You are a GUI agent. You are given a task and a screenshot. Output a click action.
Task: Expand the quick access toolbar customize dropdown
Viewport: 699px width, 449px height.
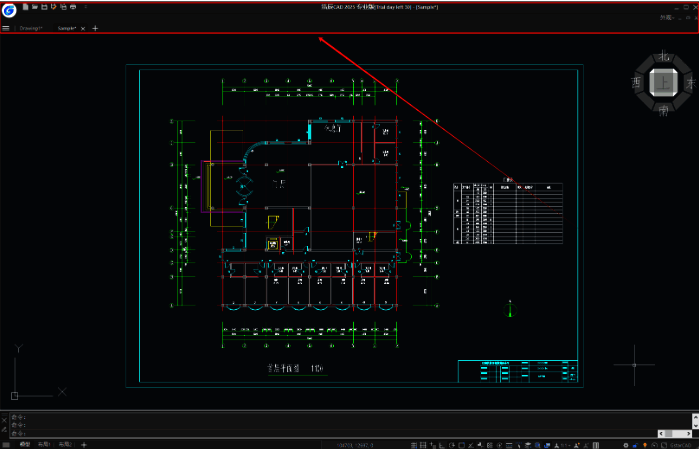coord(88,7)
